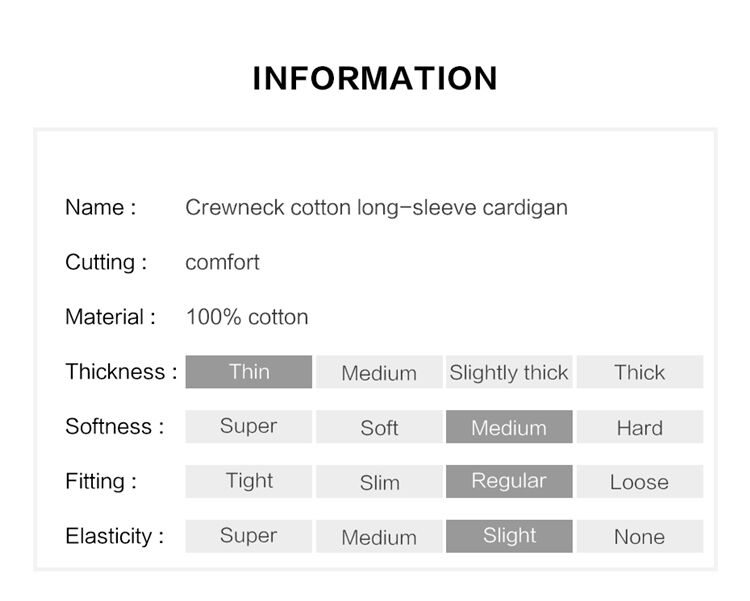750x601 pixels.
Task: Pick the Loose fitting option
Action: coord(640,481)
